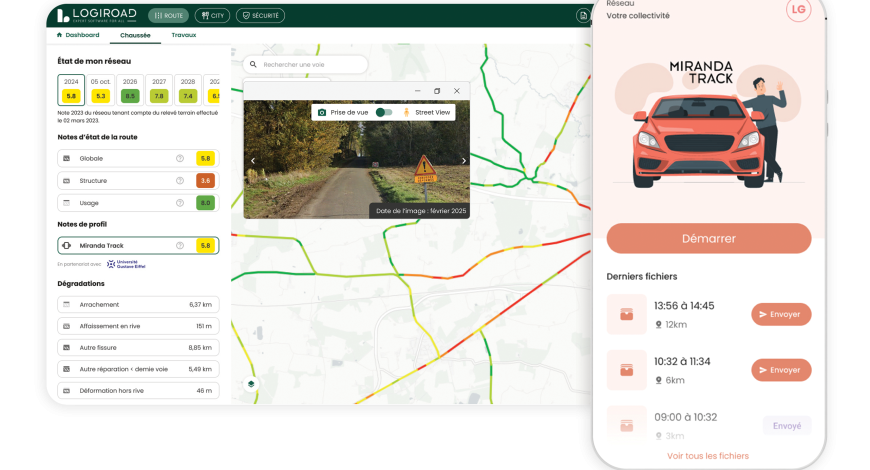Image resolution: width=870 pixels, height=470 pixels.
Task: Click the Arrachement row icon
Action: point(67,304)
